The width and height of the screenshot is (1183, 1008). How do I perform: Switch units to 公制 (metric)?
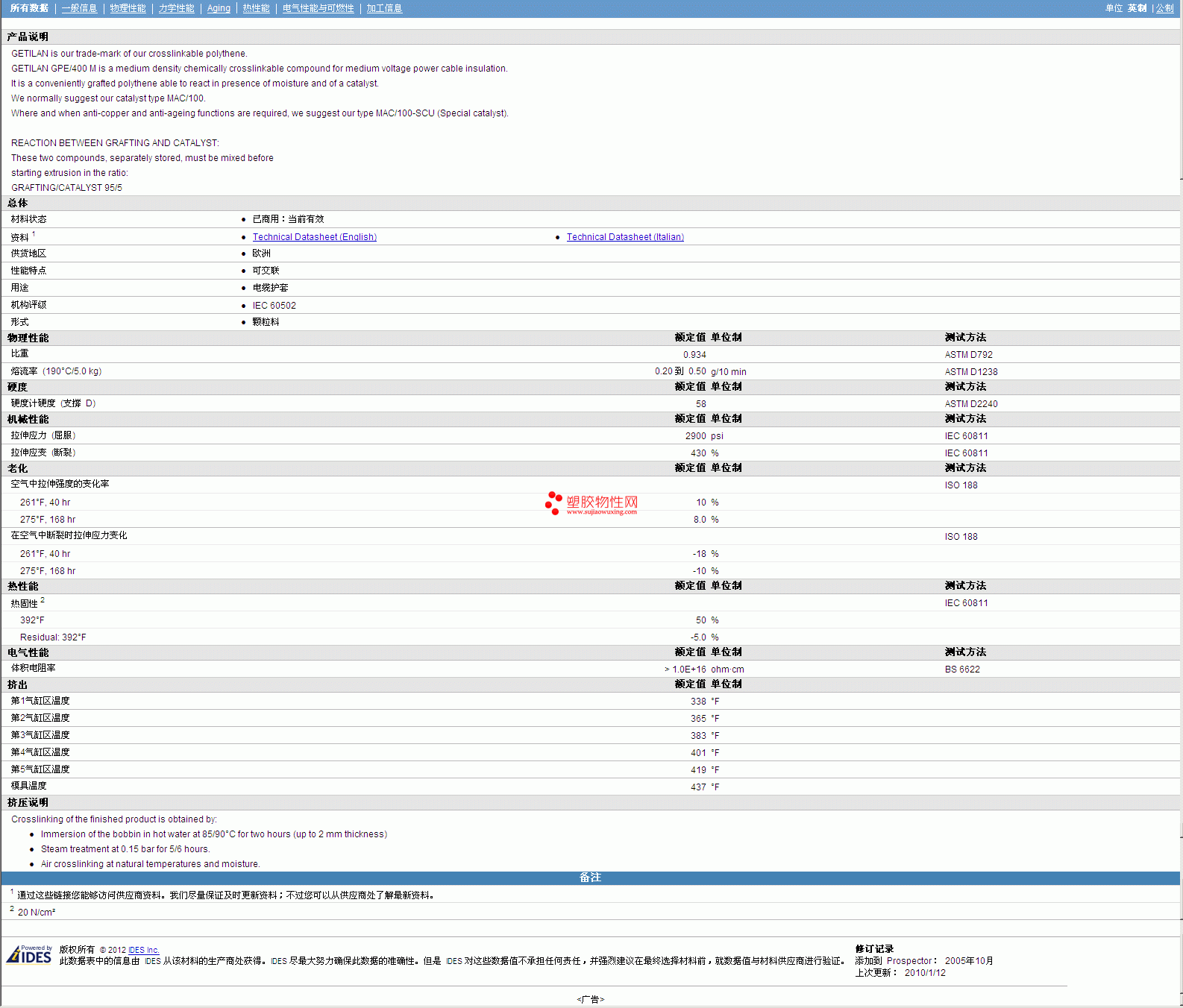point(1164,8)
